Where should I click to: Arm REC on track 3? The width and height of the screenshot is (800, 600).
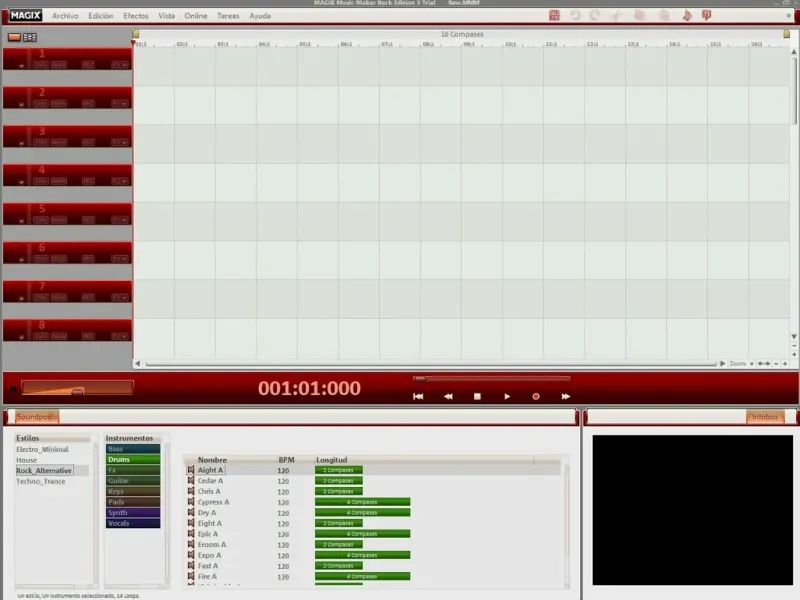coord(88,142)
